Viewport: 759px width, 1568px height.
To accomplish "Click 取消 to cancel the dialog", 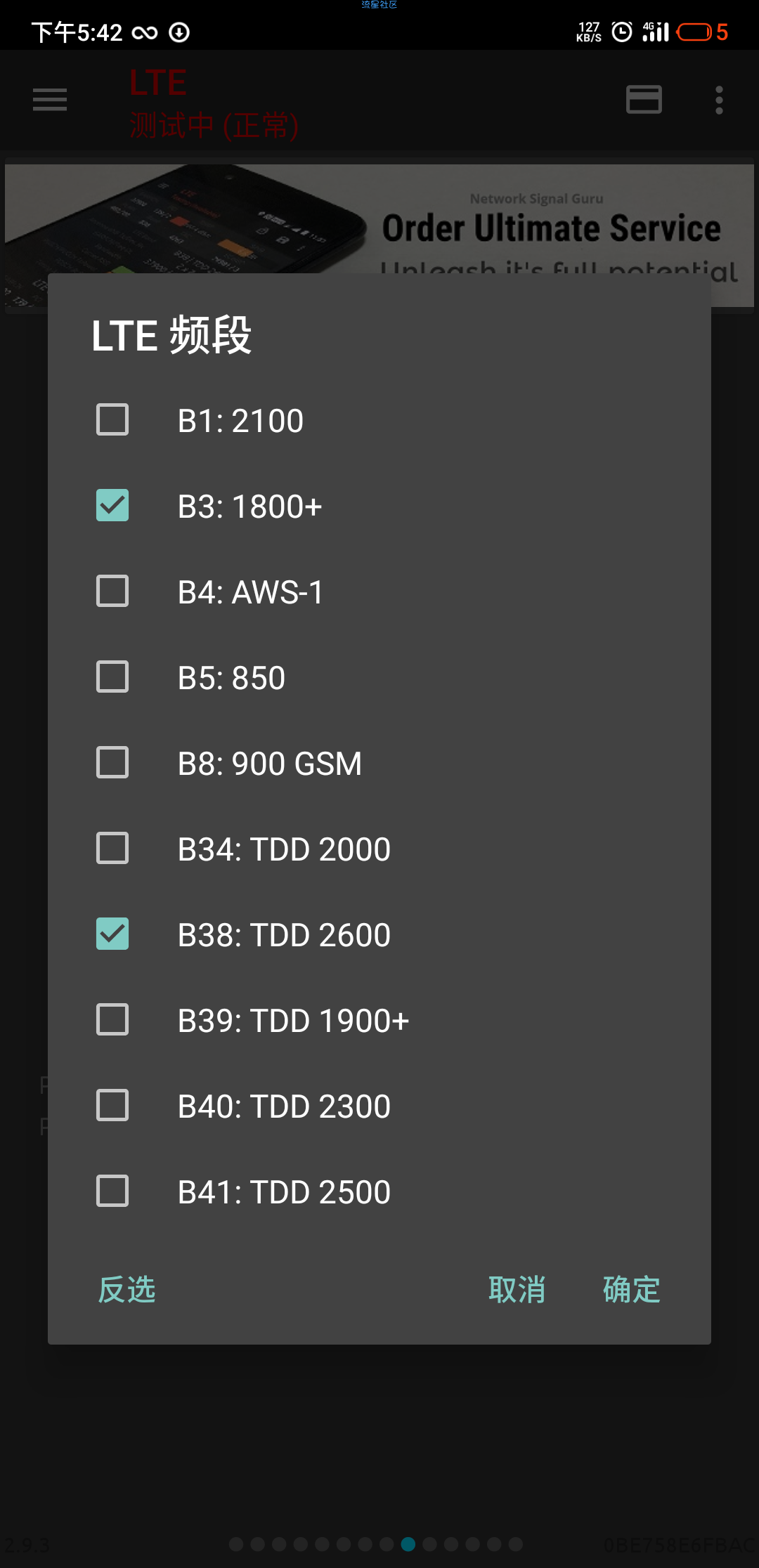I will click(517, 1290).
